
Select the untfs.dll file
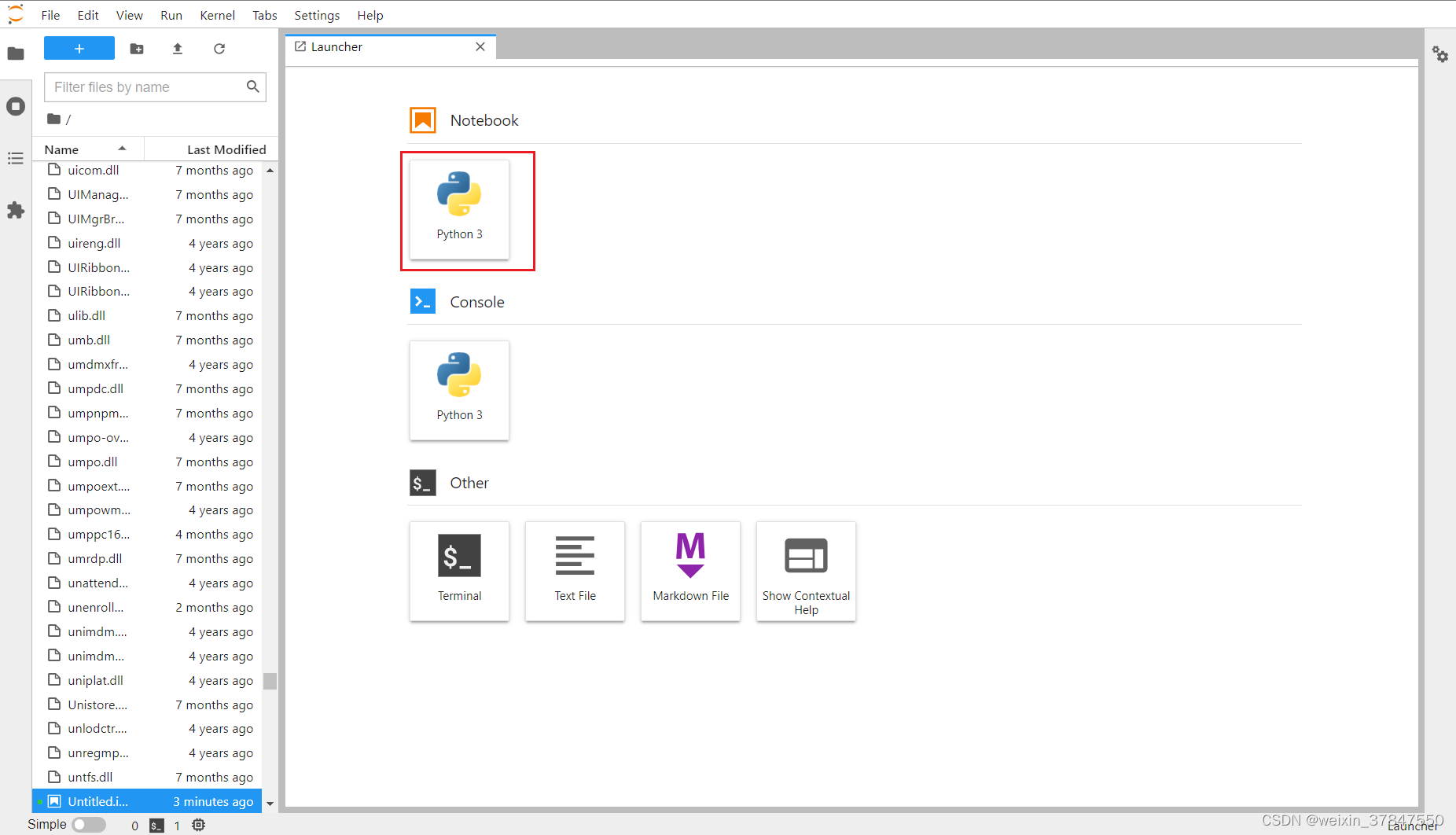click(147, 777)
